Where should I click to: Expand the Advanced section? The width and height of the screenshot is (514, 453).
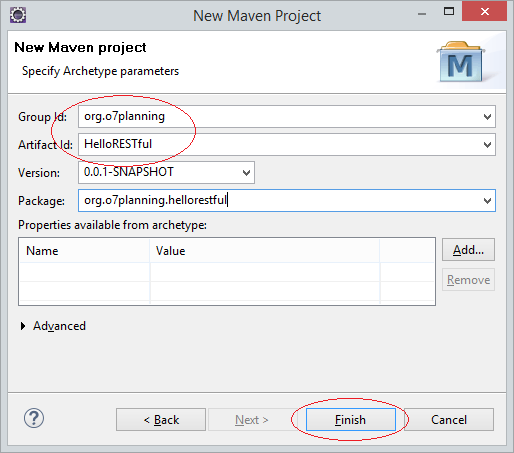(x=23, y=326)
